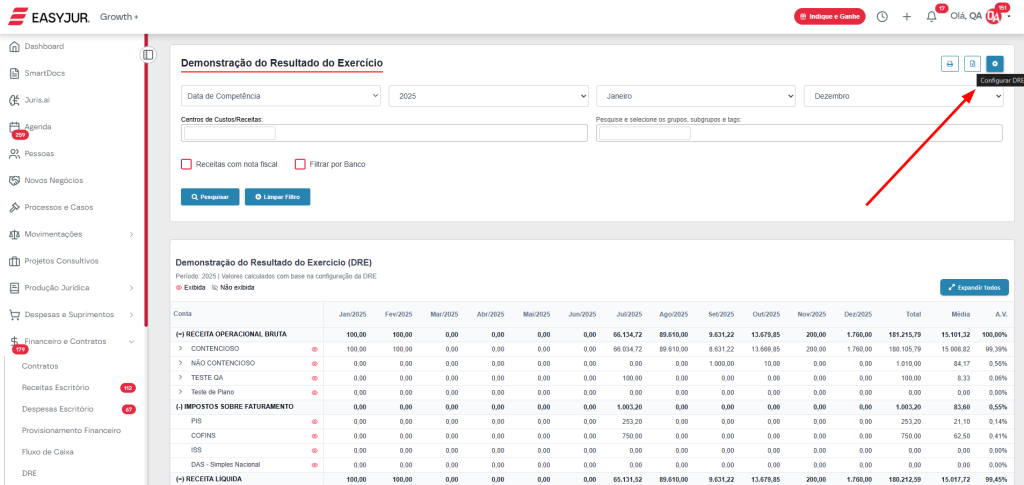The image size is (1024, 485).
Task: Open the 2025 year dropdown
Action: pos(488,96)
